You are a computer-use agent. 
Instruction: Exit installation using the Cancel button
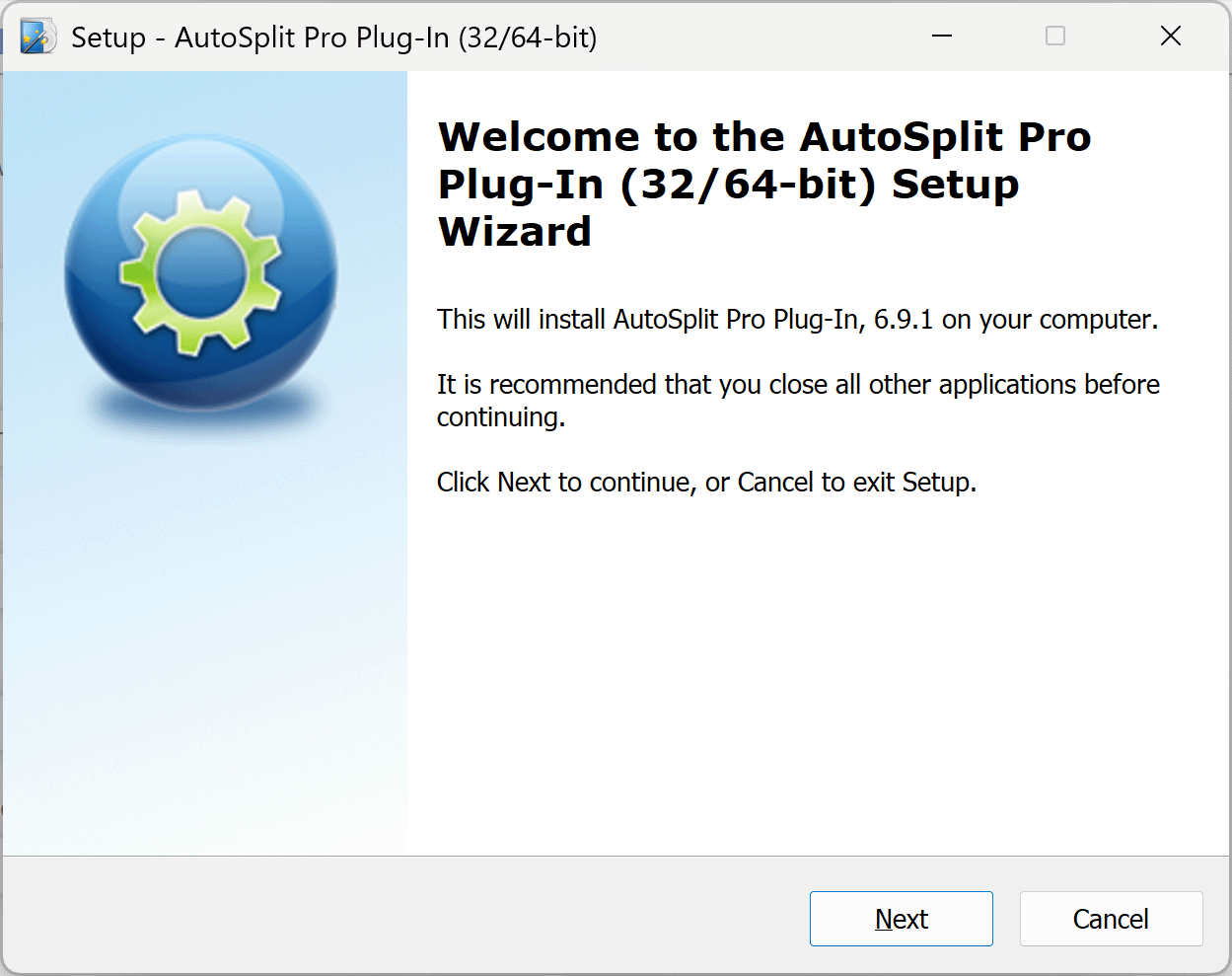click(x=1111, y=918)
